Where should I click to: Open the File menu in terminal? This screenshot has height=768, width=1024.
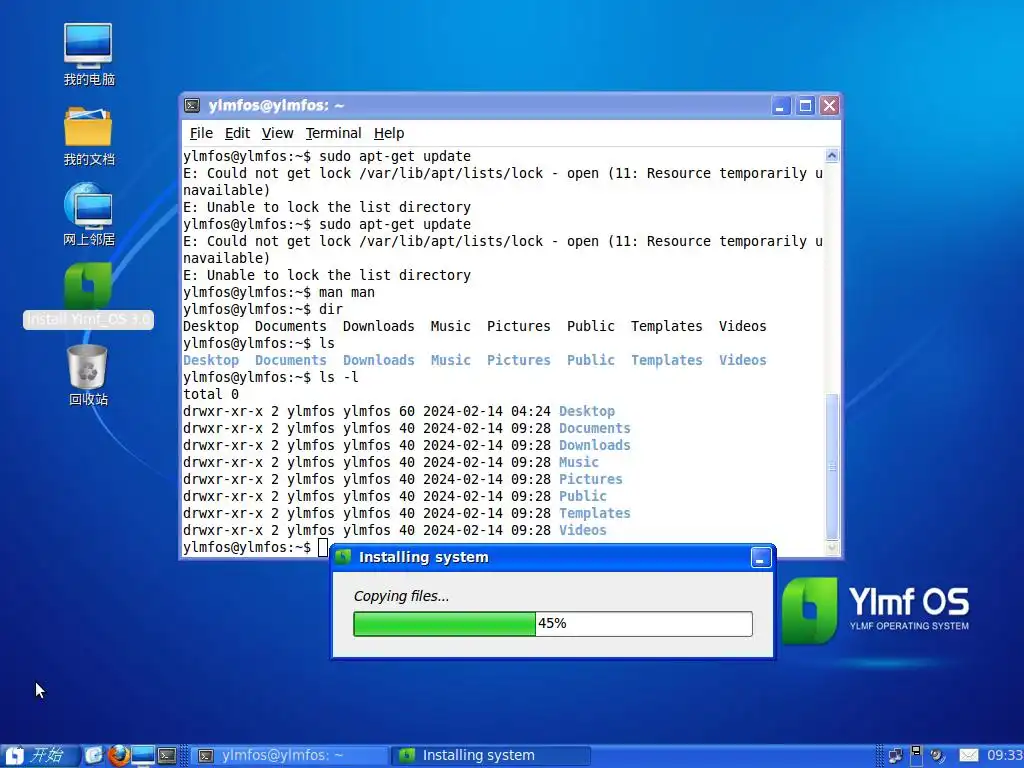[x=201, y=133]
